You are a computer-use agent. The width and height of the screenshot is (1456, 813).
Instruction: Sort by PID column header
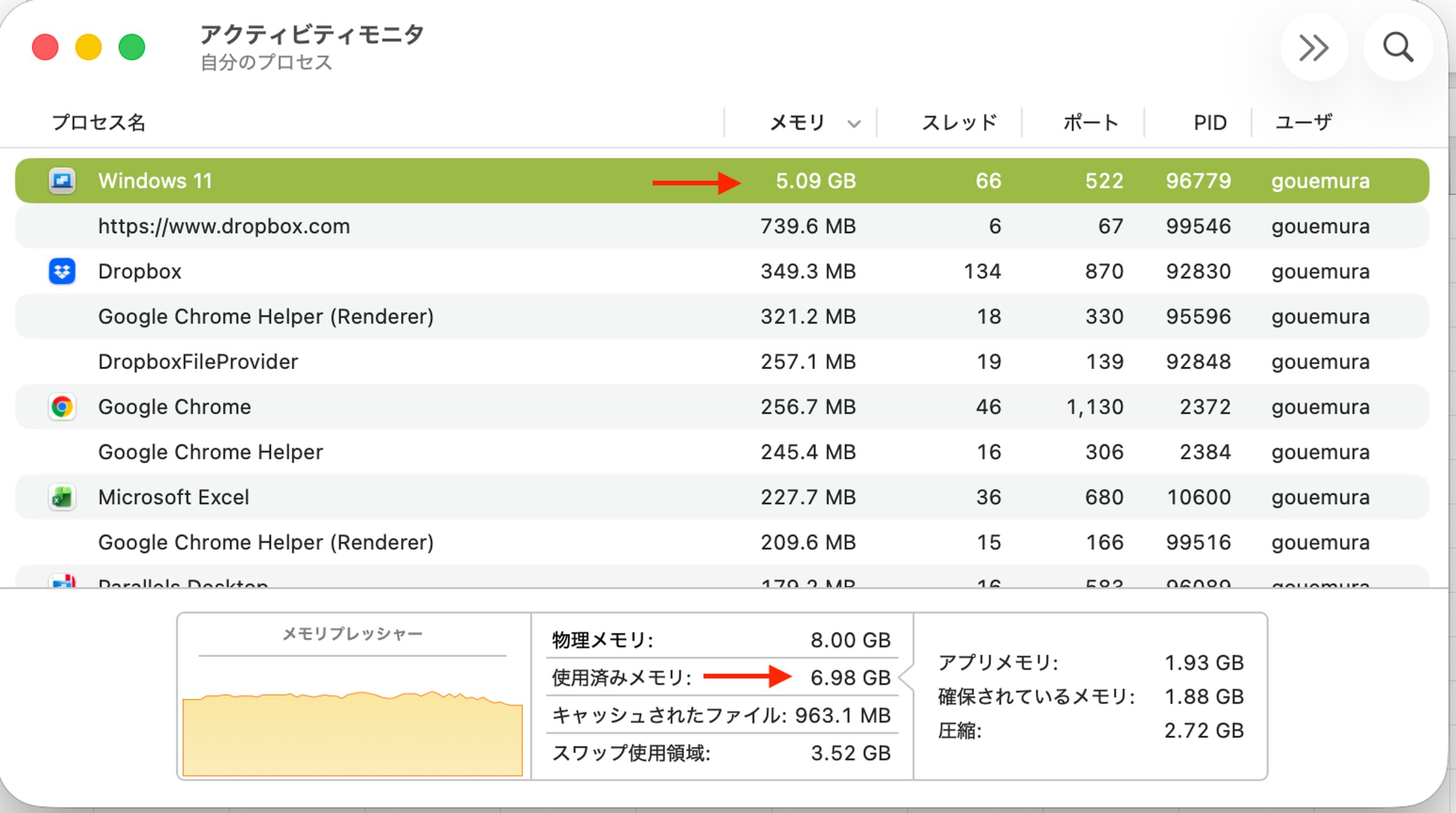click(x=1210, y=122)
